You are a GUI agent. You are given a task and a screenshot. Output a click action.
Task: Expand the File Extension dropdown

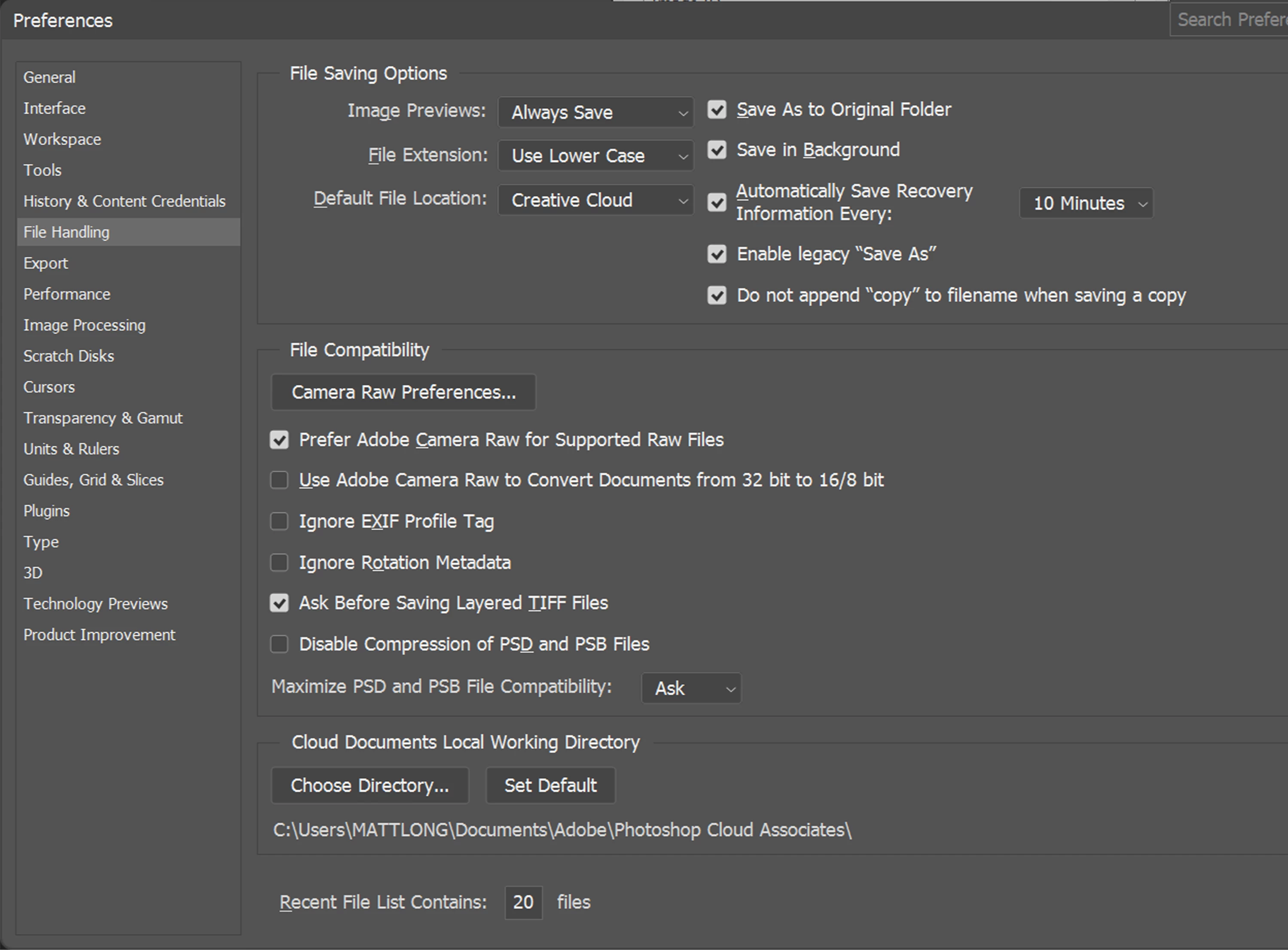(595, 156)
